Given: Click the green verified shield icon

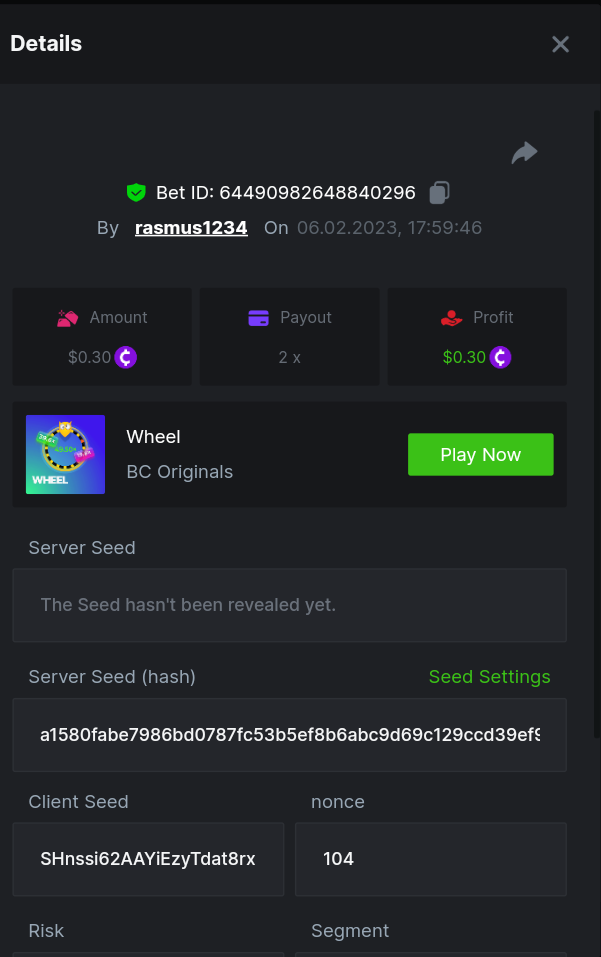Looking at the screenshot, I should point(136,193).
